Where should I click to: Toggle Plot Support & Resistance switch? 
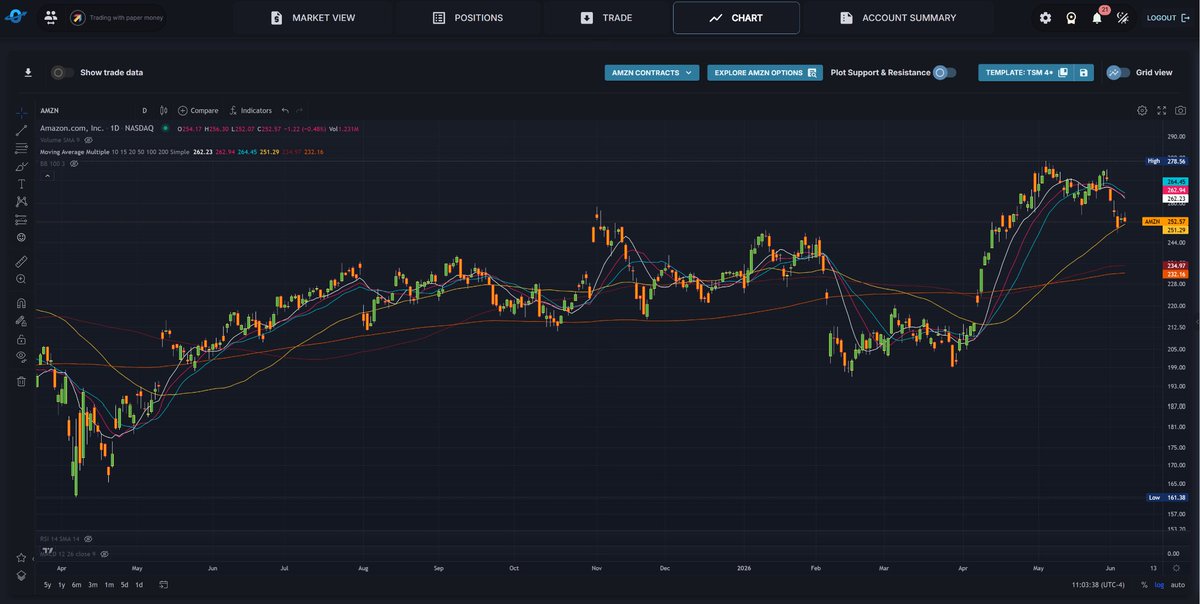point(944,73)
